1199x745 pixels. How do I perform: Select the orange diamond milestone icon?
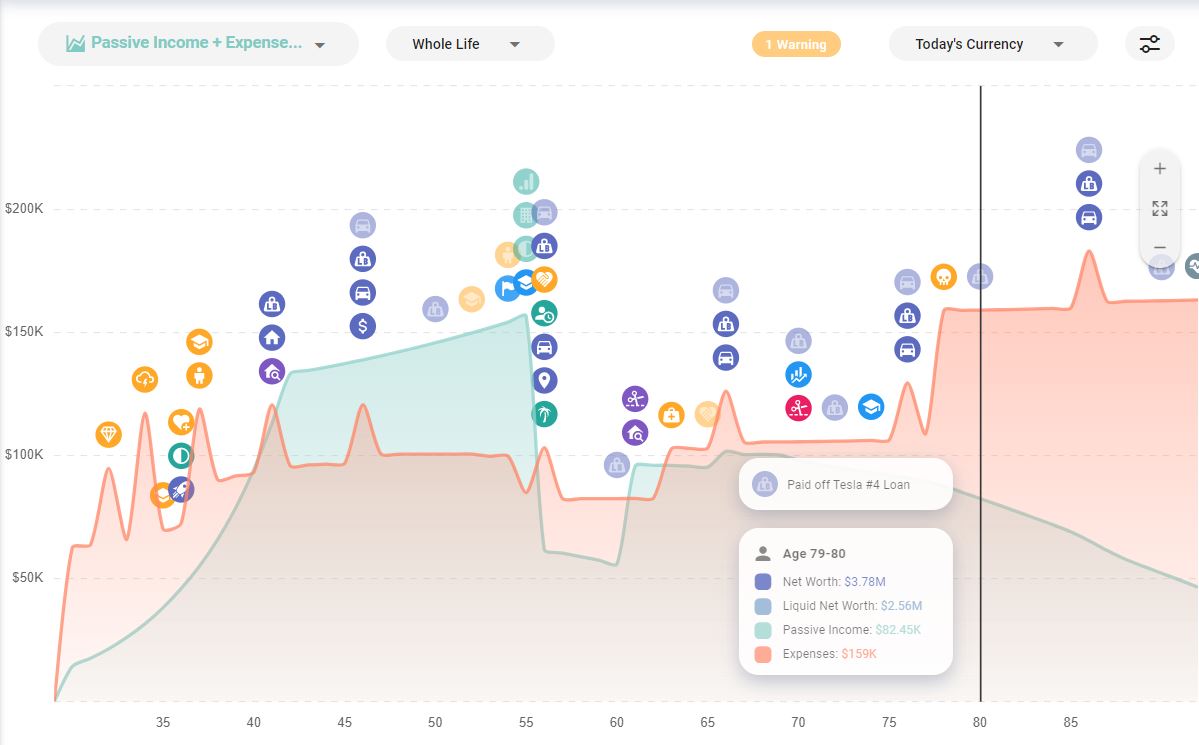pos(109,435)
